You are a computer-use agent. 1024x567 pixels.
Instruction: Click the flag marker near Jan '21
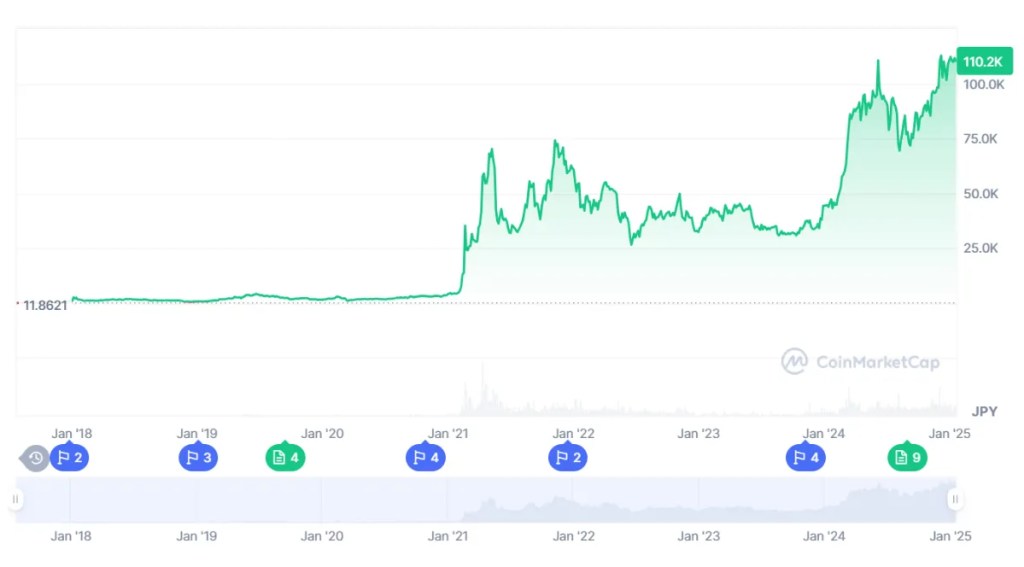tap(424, 458)
